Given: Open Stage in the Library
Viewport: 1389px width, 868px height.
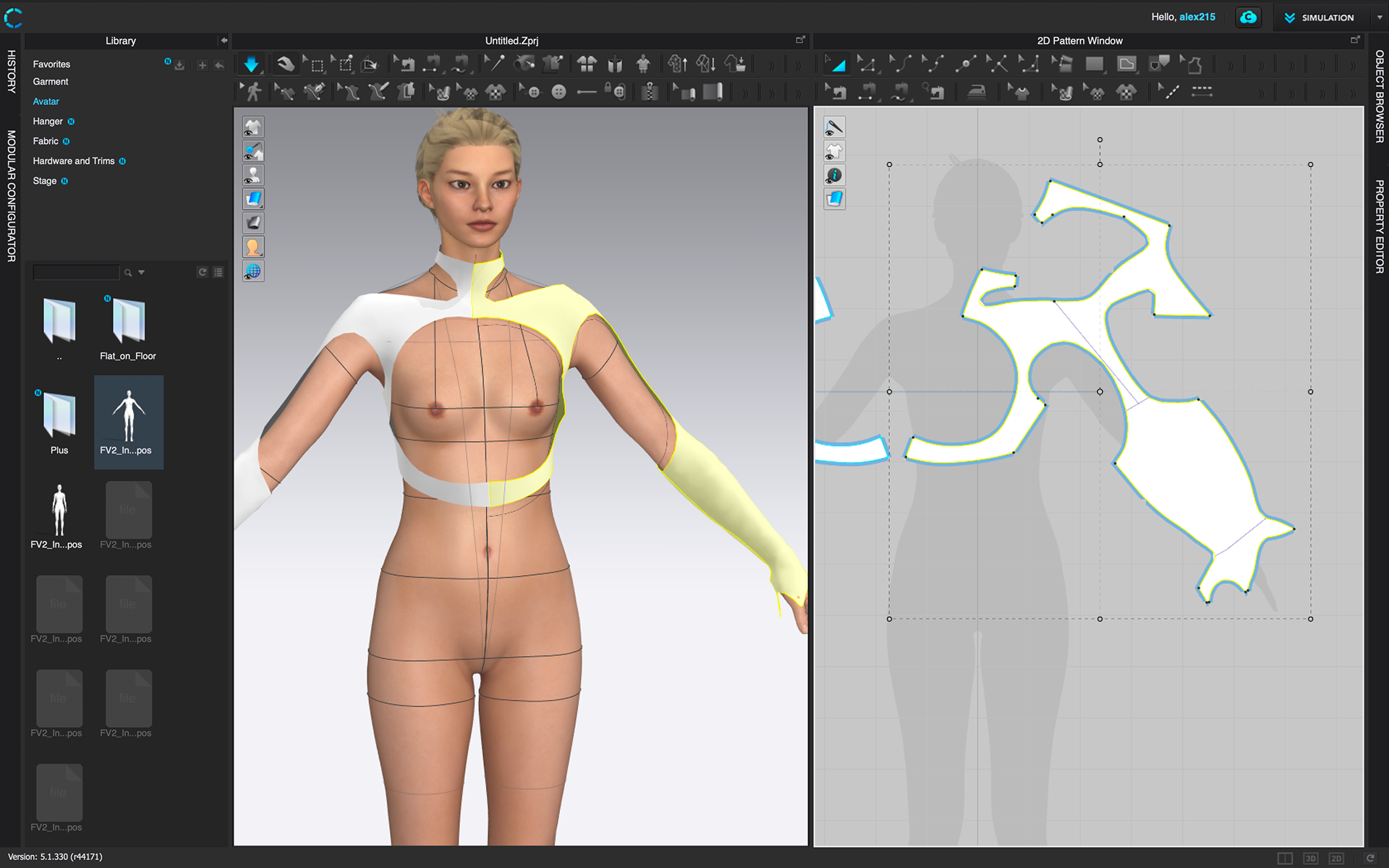Looking at the screenshot, I should (44, 181).
